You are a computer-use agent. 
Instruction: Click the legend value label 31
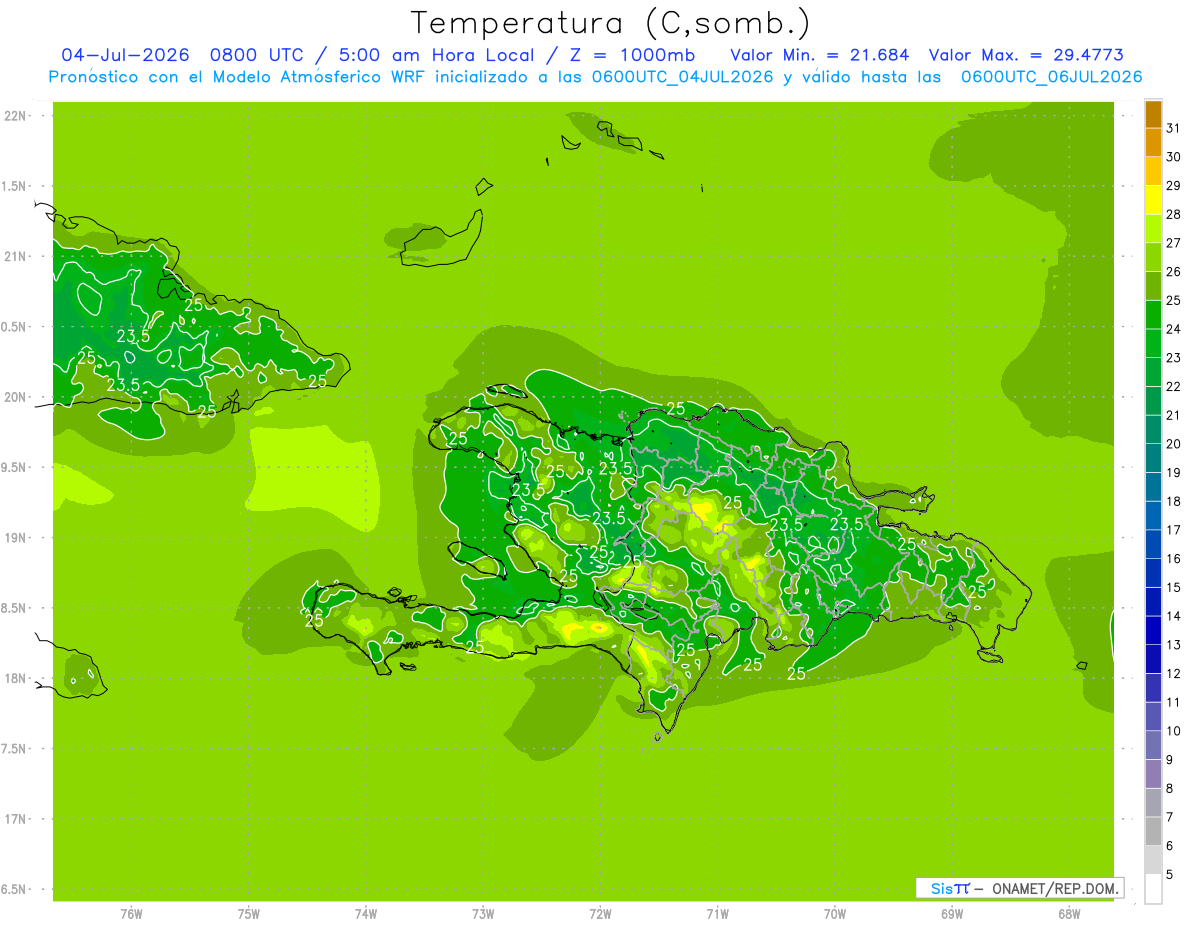click(x=1173, y=128)
